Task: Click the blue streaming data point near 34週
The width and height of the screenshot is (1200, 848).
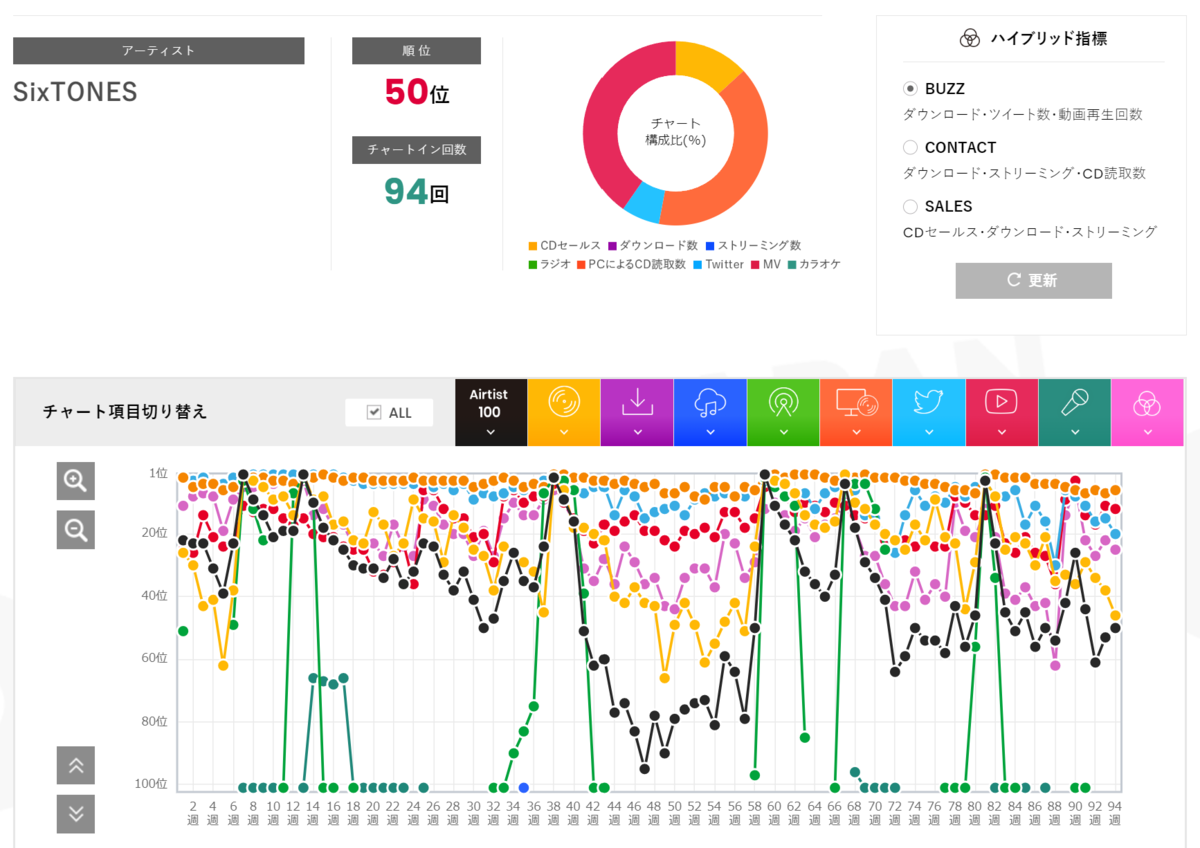Action: pos(523,788)
